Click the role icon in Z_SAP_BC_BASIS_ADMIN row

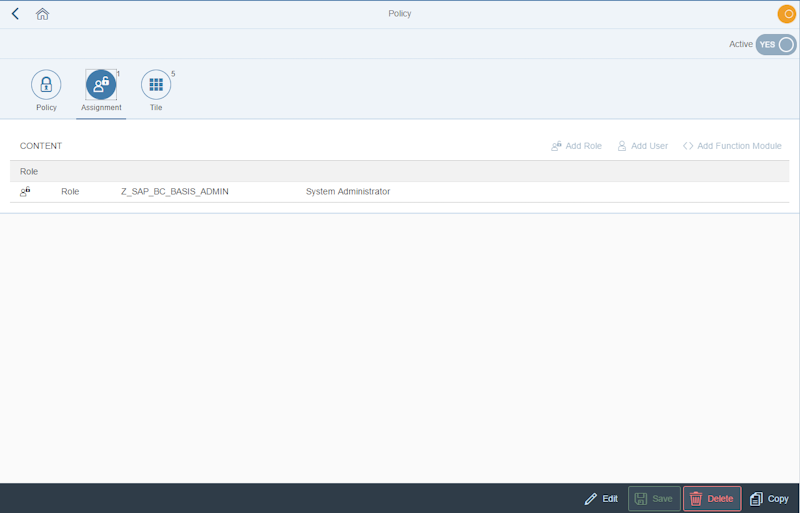[x=25, y=192]
